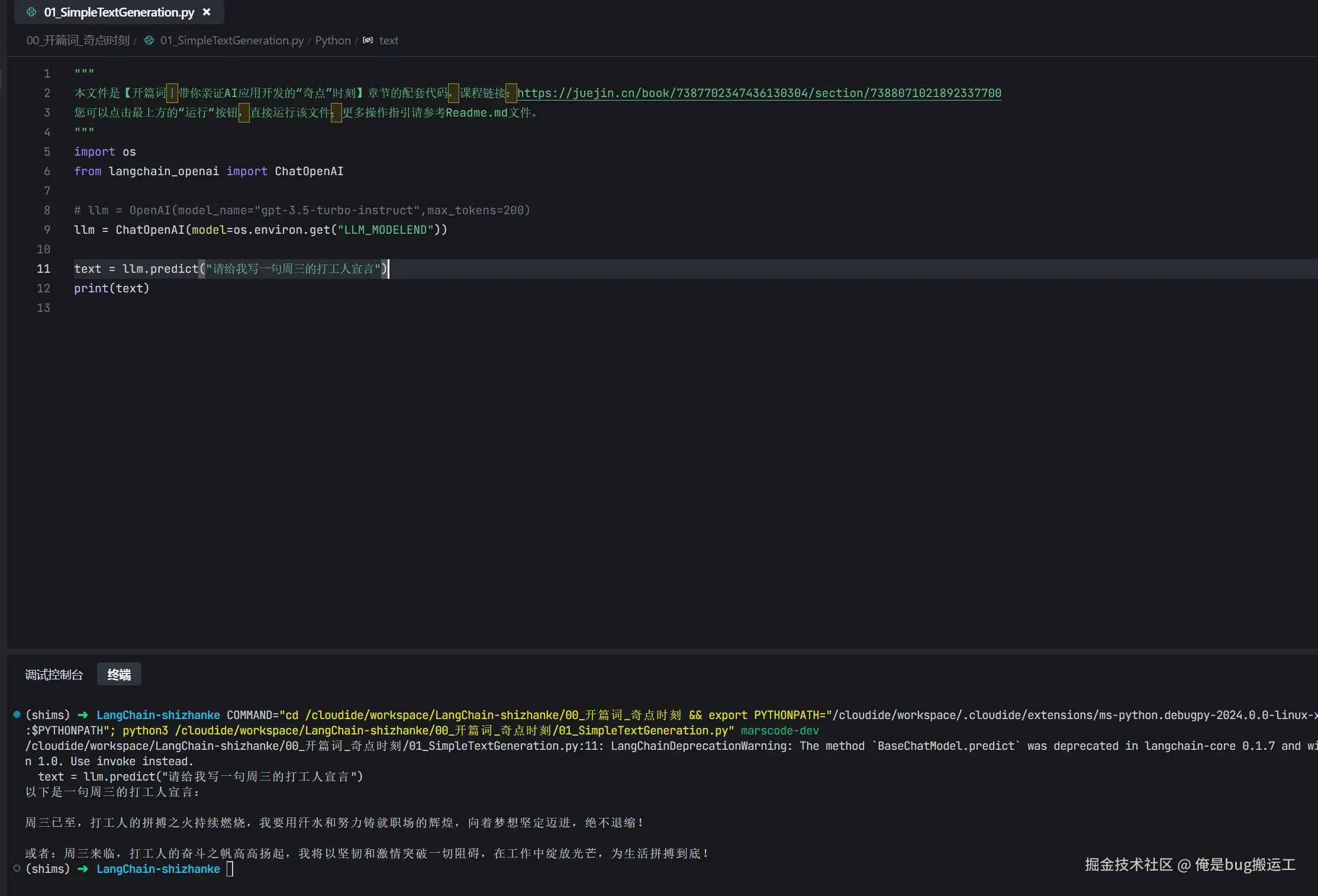This screenshot has width=1318, height=896.
Task: Click the variable symbol icon before text breadcrumb
Action: pyautogui.click(x=368, y=40)
